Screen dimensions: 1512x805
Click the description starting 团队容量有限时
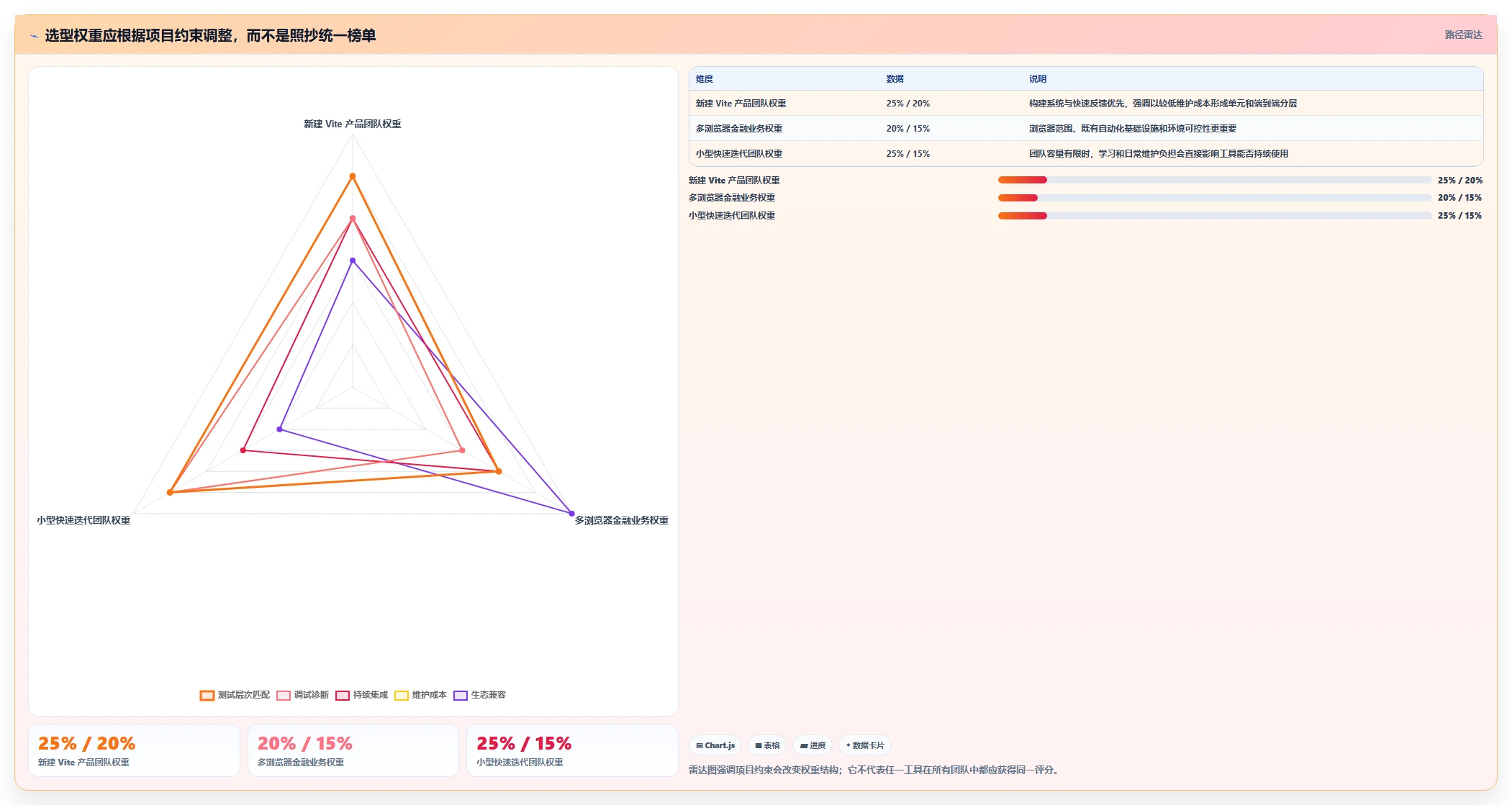coord(1159,154)
